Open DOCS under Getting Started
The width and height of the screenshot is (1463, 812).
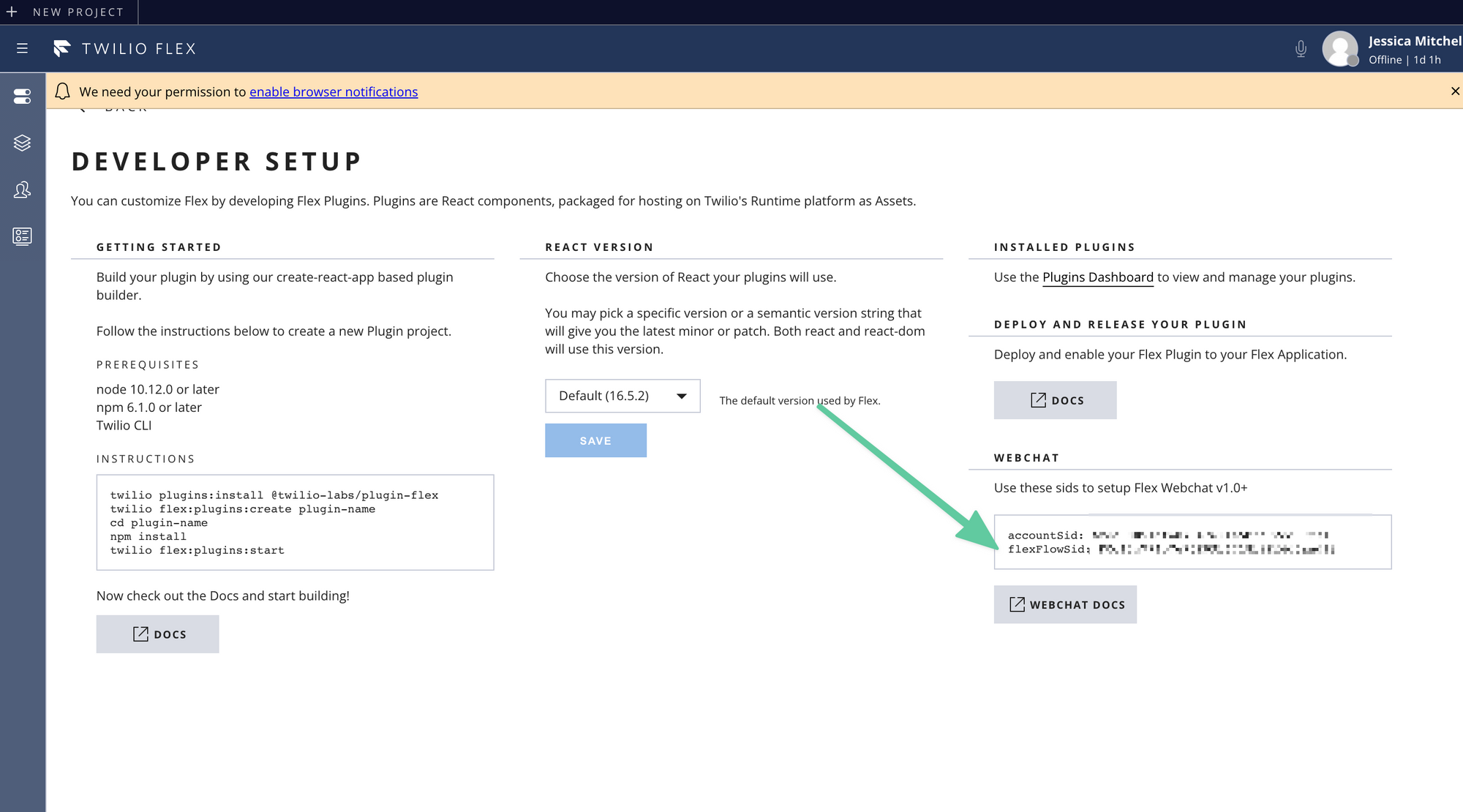point(157,634)
